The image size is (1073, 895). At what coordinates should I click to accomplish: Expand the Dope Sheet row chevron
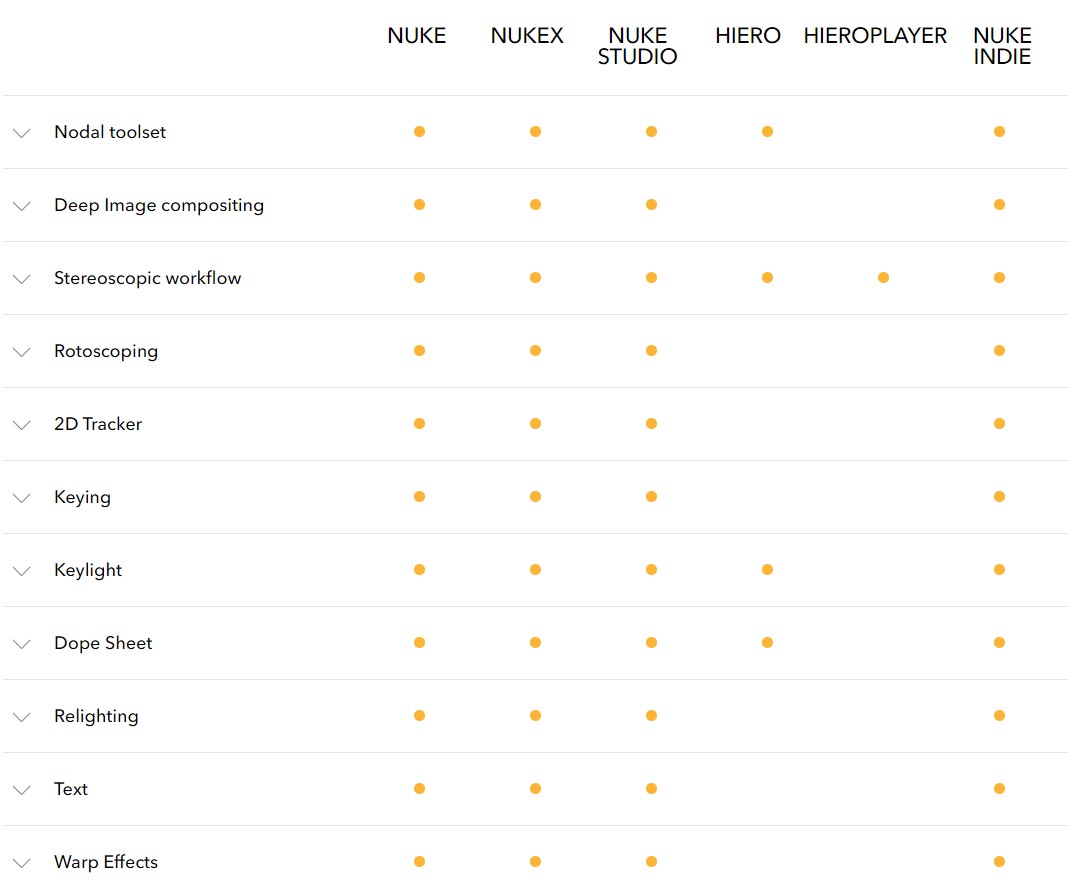(22, 644)
